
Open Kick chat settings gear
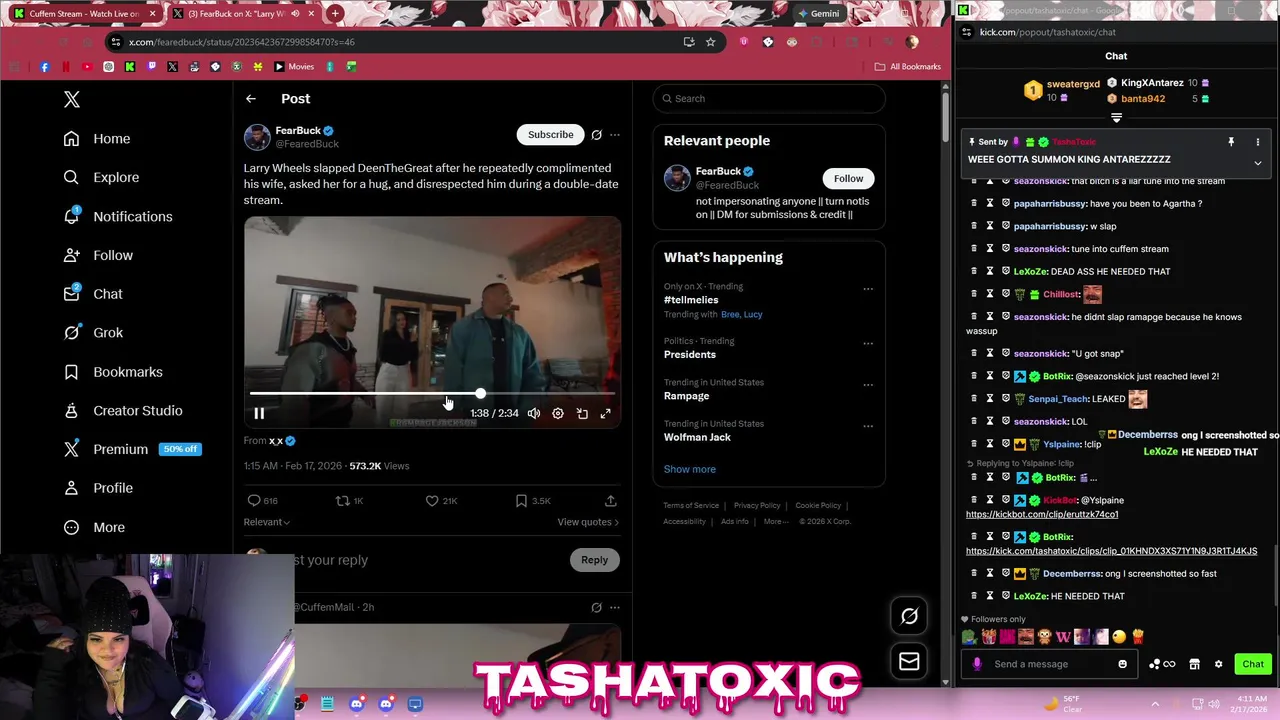click(x=1218, y=664)
